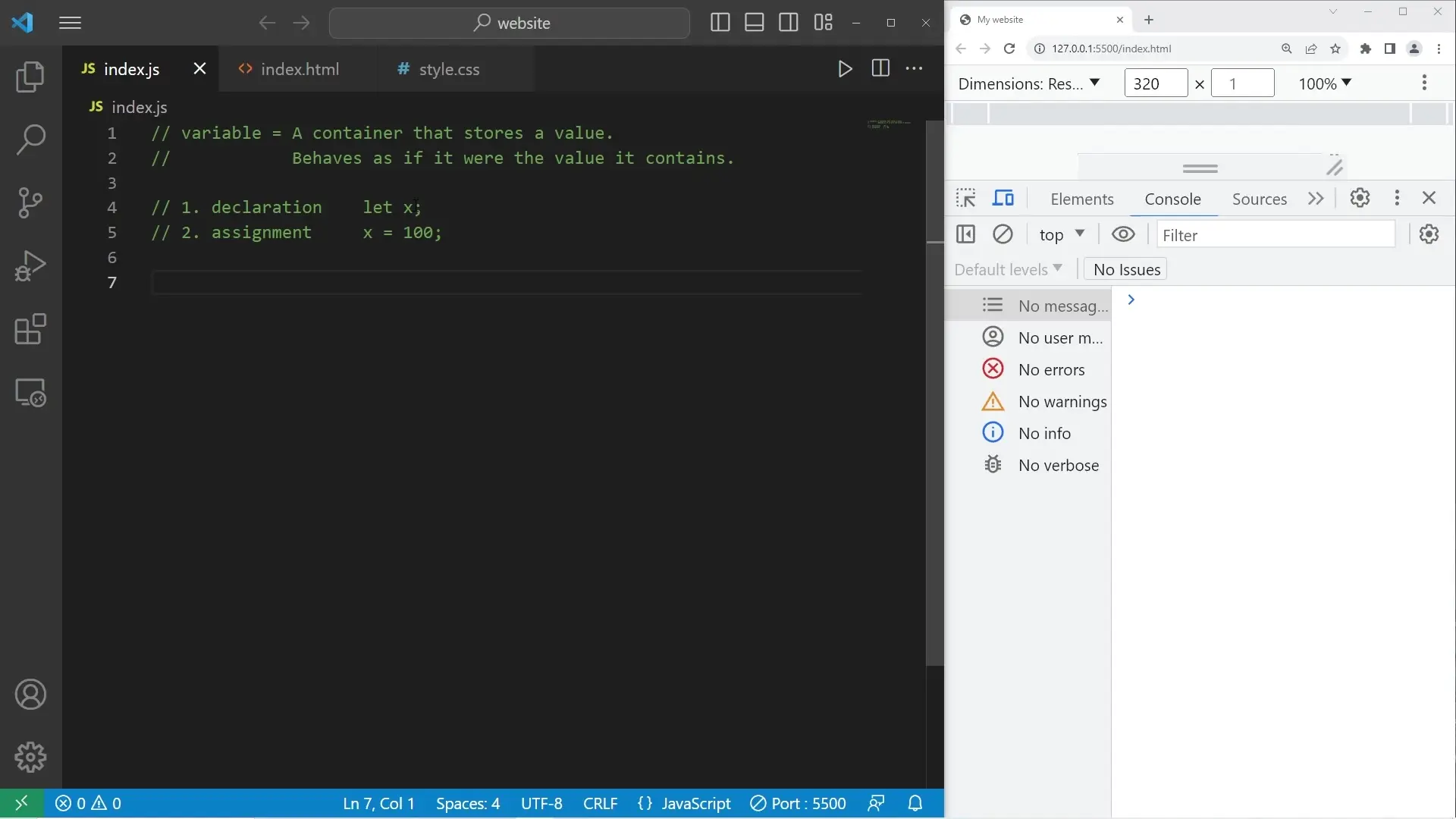Bookmark this page with the star

coord(1335,49)
